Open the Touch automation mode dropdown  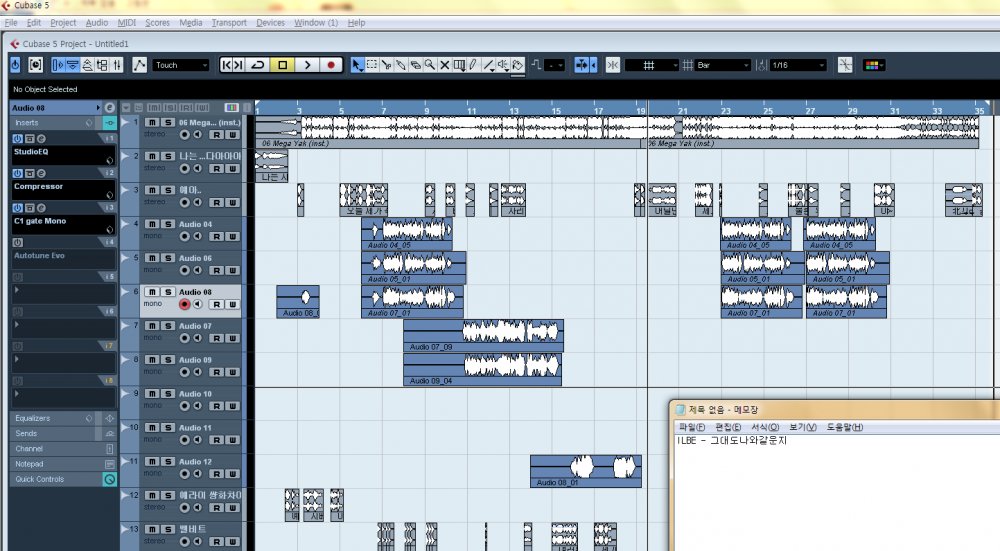point(181,65)
